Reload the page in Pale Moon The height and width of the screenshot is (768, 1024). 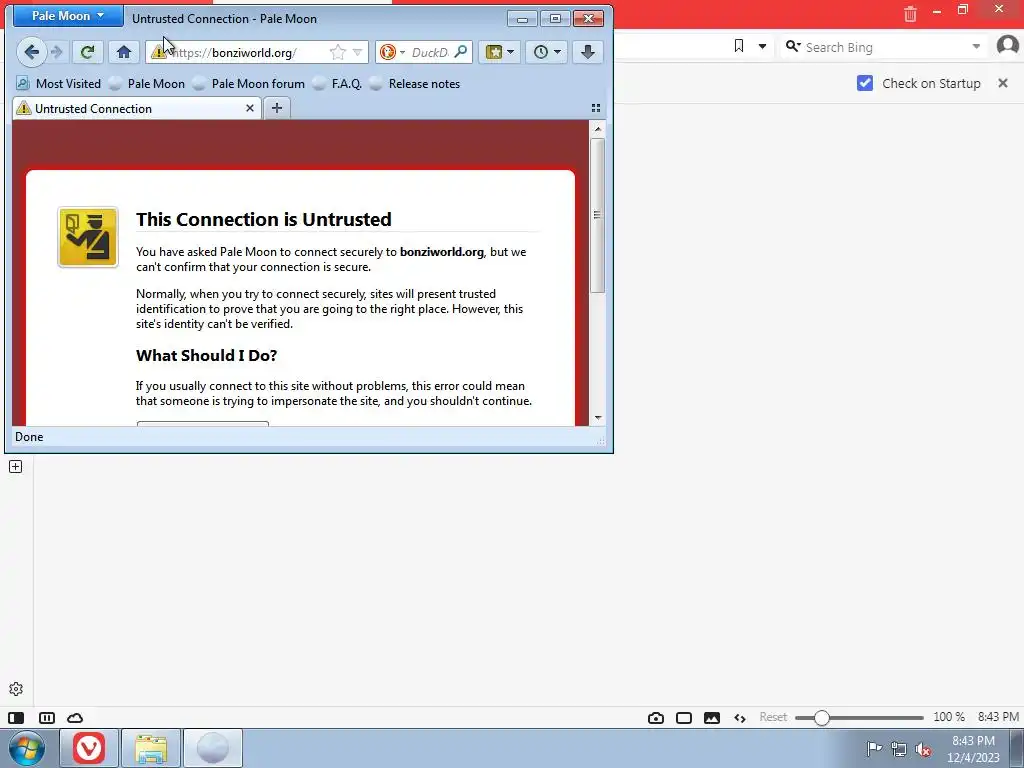[x=88, y=52]
